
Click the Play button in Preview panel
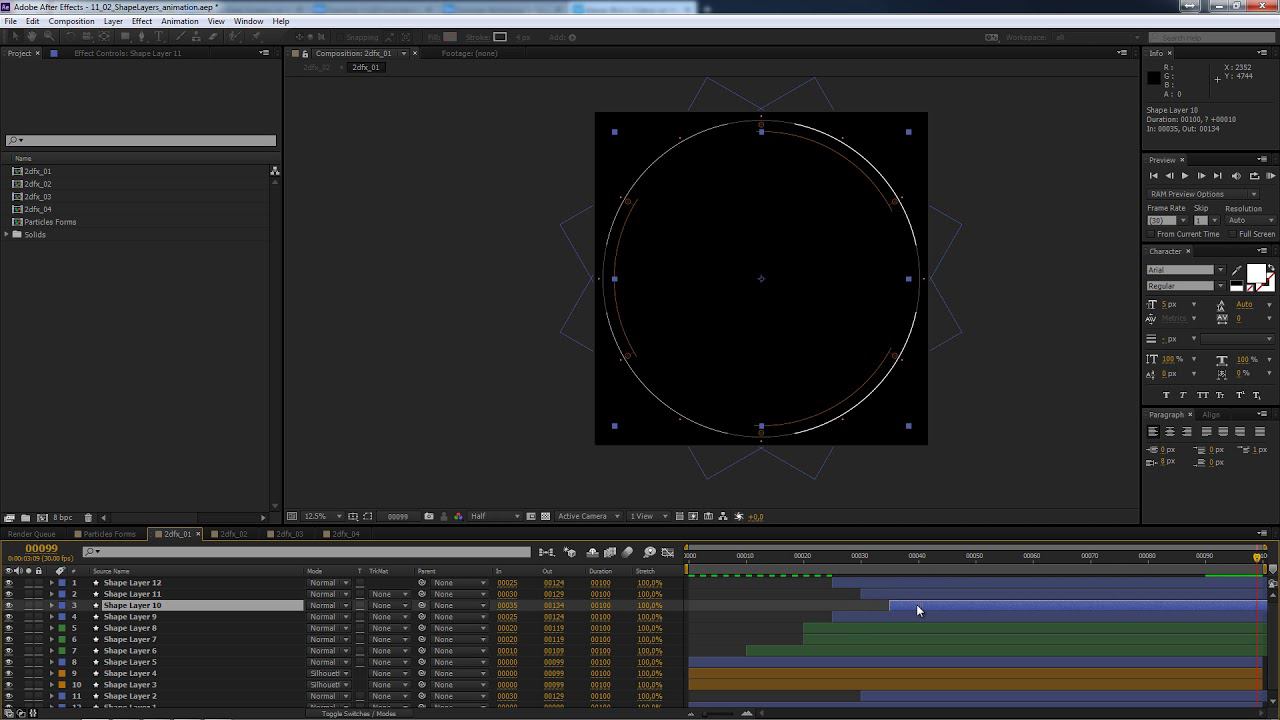(x=1185, y=176)
